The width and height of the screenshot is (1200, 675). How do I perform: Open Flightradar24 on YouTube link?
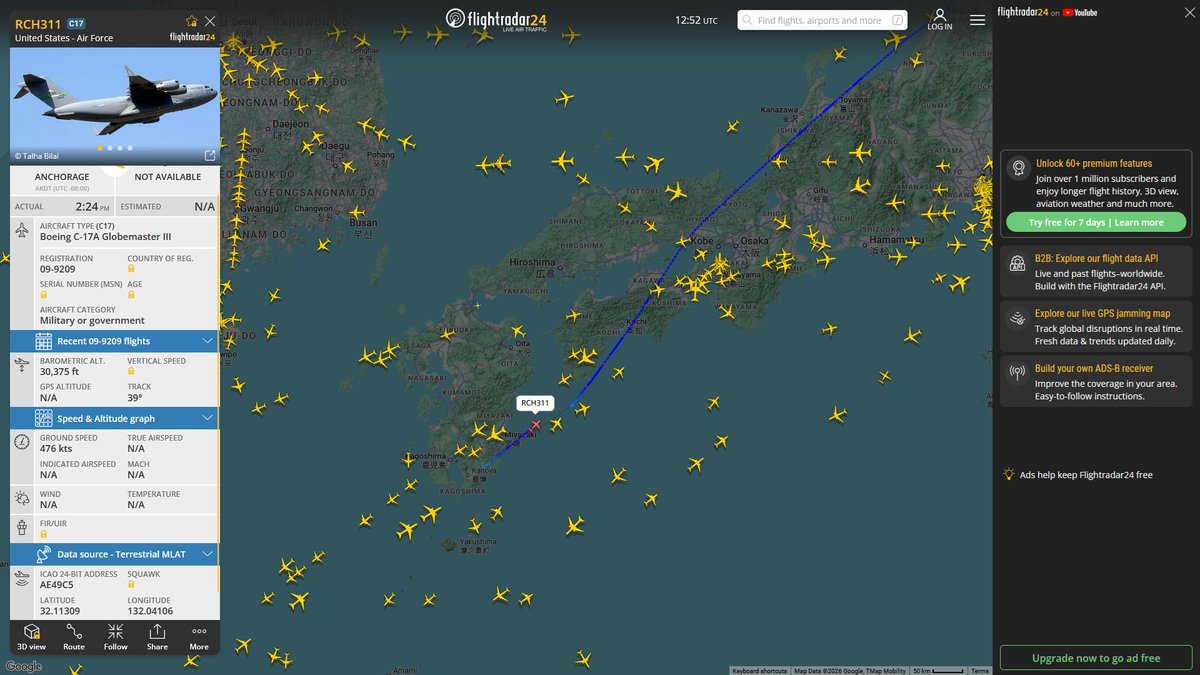pyautogui.click(x=1047, y=12)
